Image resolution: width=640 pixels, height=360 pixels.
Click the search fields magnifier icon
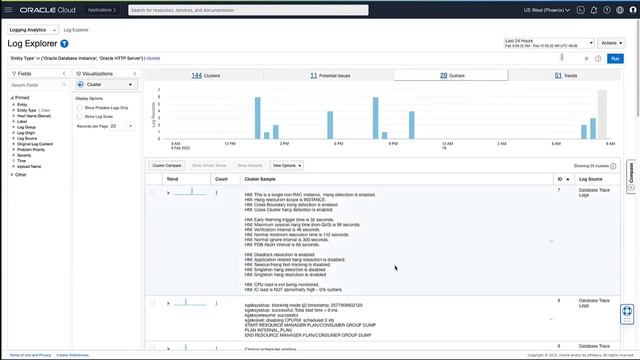(x=64, y=85)
